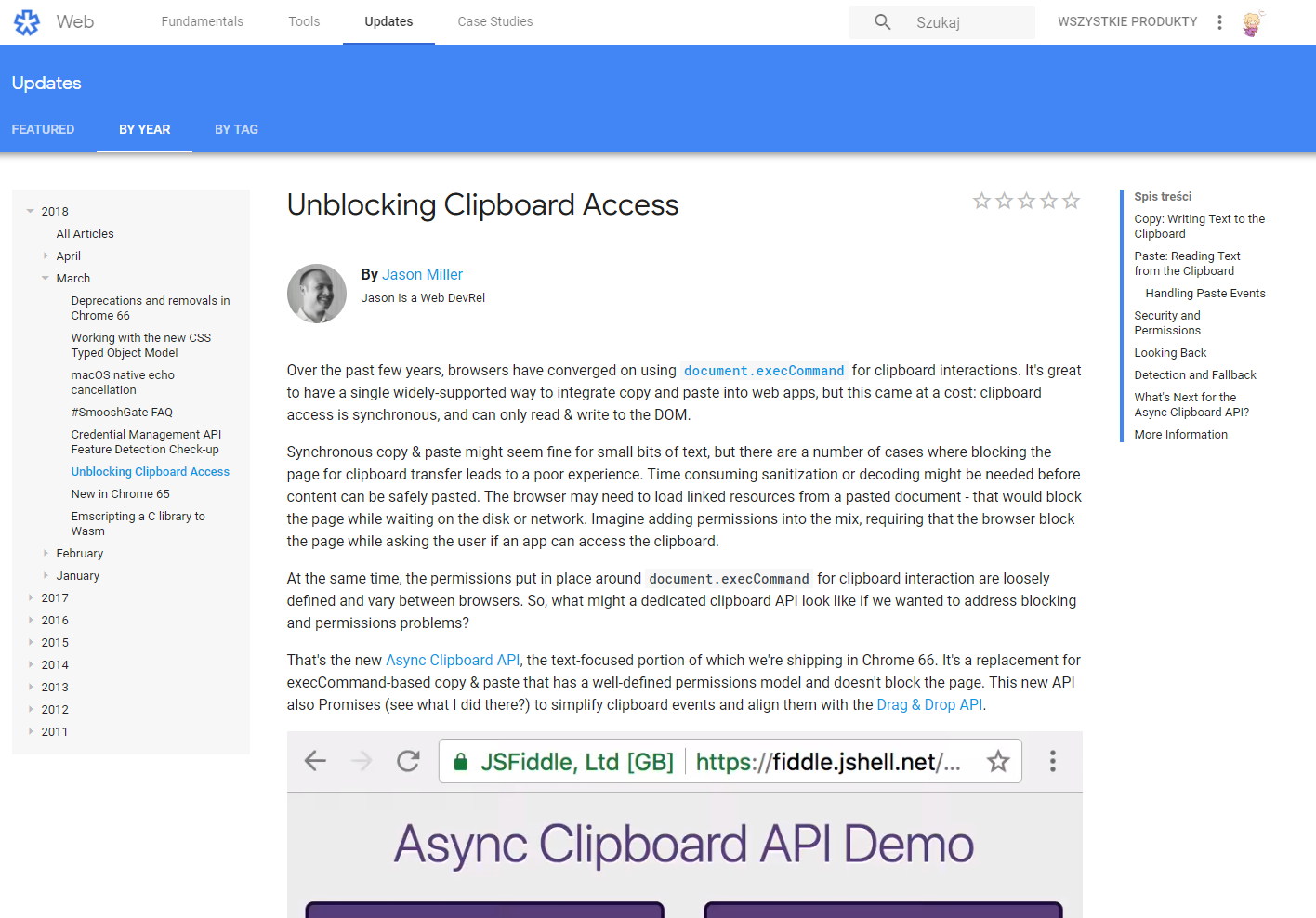Click the bookmark star in demo address bar
This screenshot has height=918, width=1316.
click(x=998, y=762)
